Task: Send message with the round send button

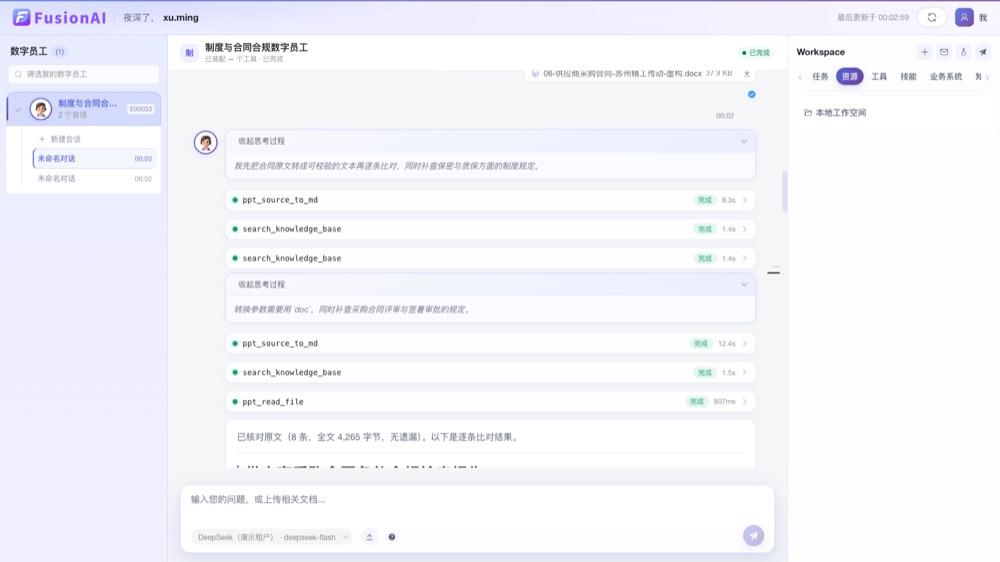Action: (753, 536)
